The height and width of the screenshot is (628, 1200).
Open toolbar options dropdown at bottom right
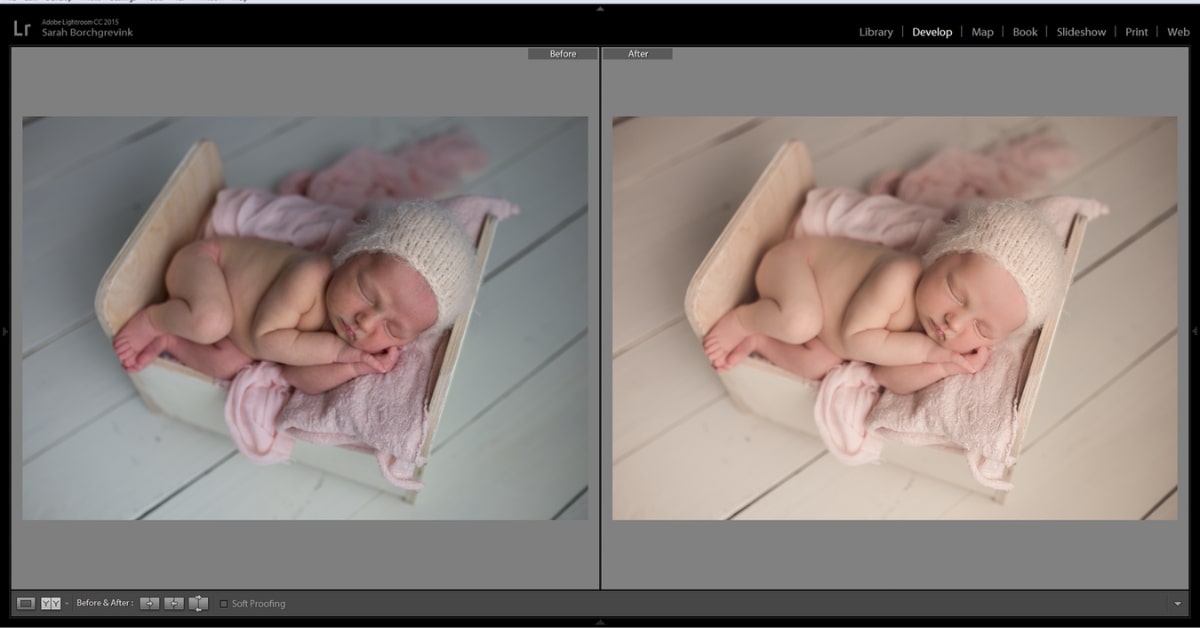click(1177, 604)
